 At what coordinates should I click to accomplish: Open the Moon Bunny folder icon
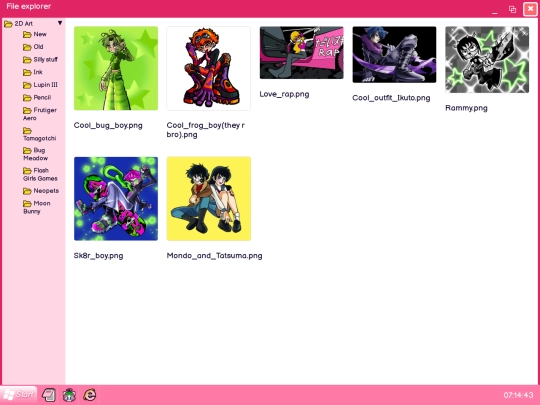click(x=27, y=204)
